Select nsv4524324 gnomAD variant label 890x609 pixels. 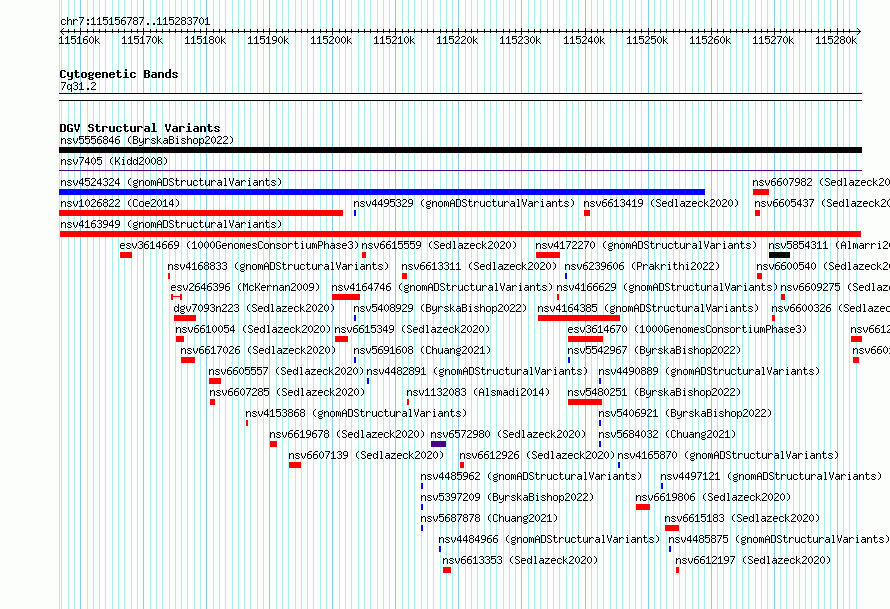click(171, 182)
